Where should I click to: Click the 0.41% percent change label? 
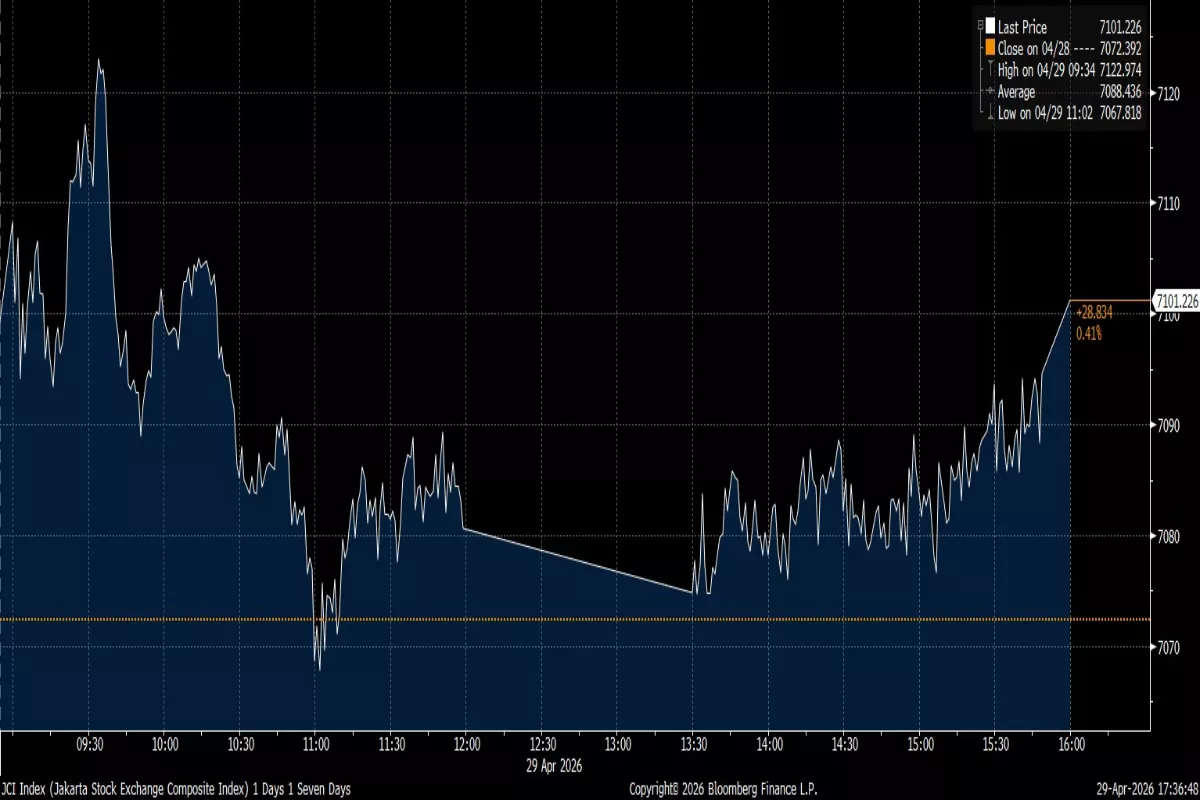[x=1088, y=333]
